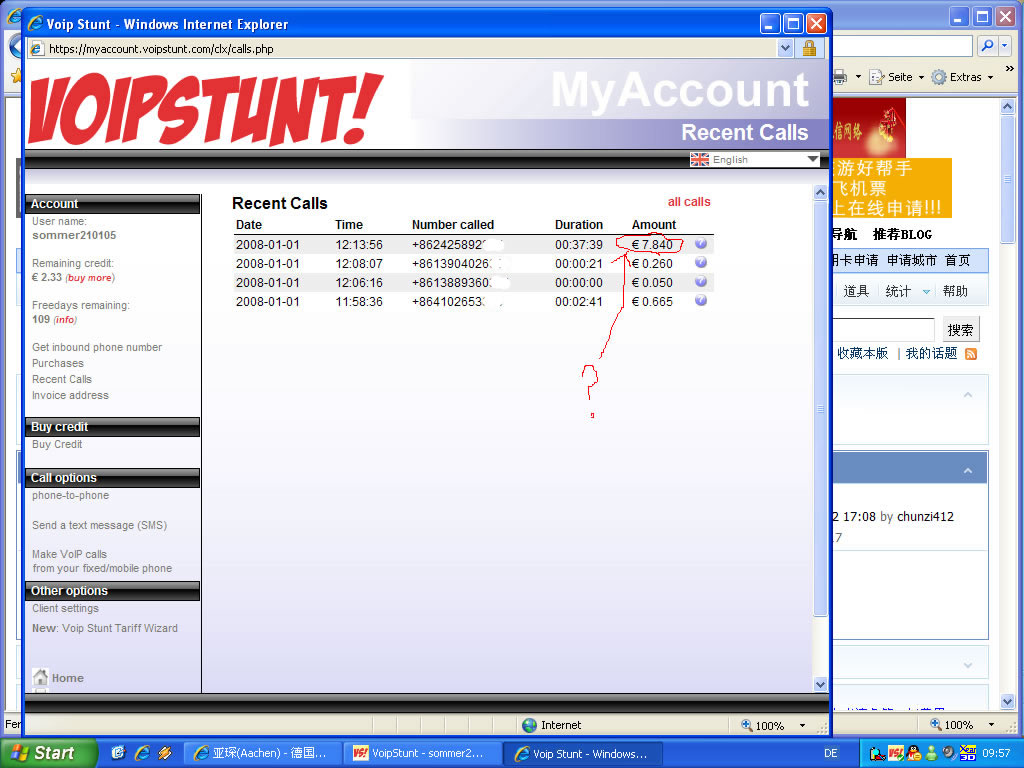Open info icon for the €0.665 call

[701, 300]
